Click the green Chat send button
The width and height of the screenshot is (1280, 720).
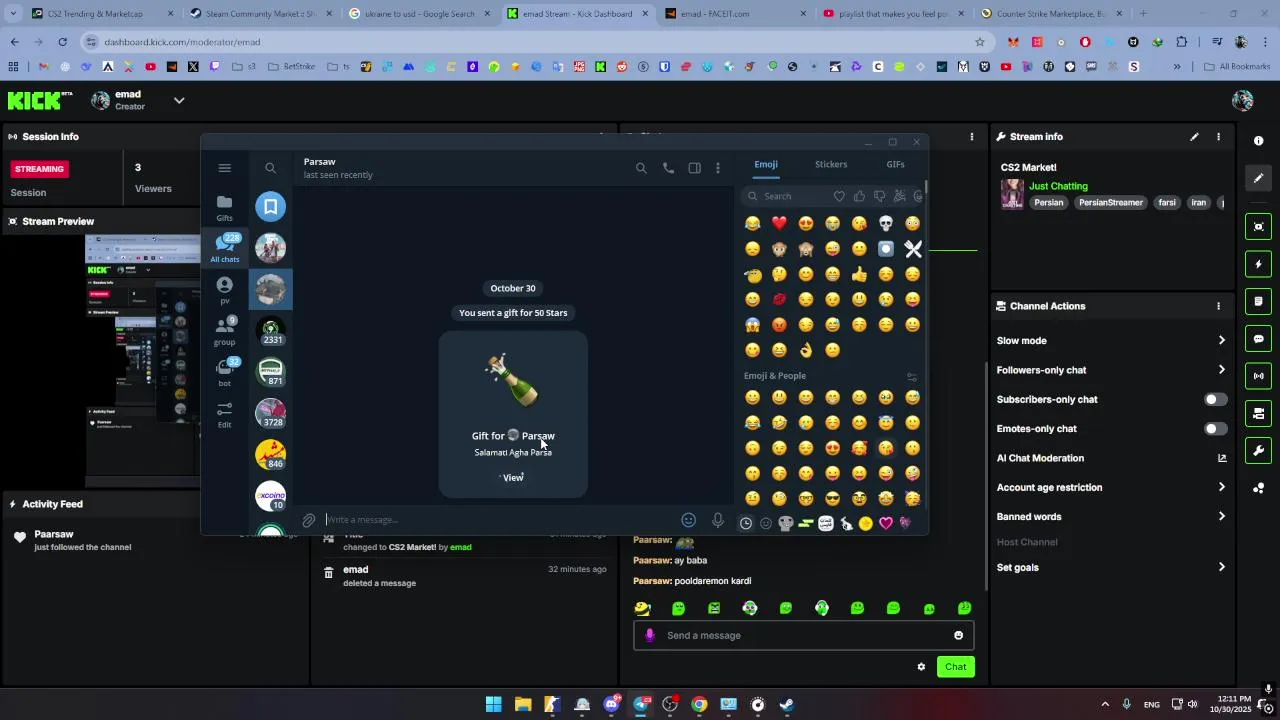[x=955, y=667]
